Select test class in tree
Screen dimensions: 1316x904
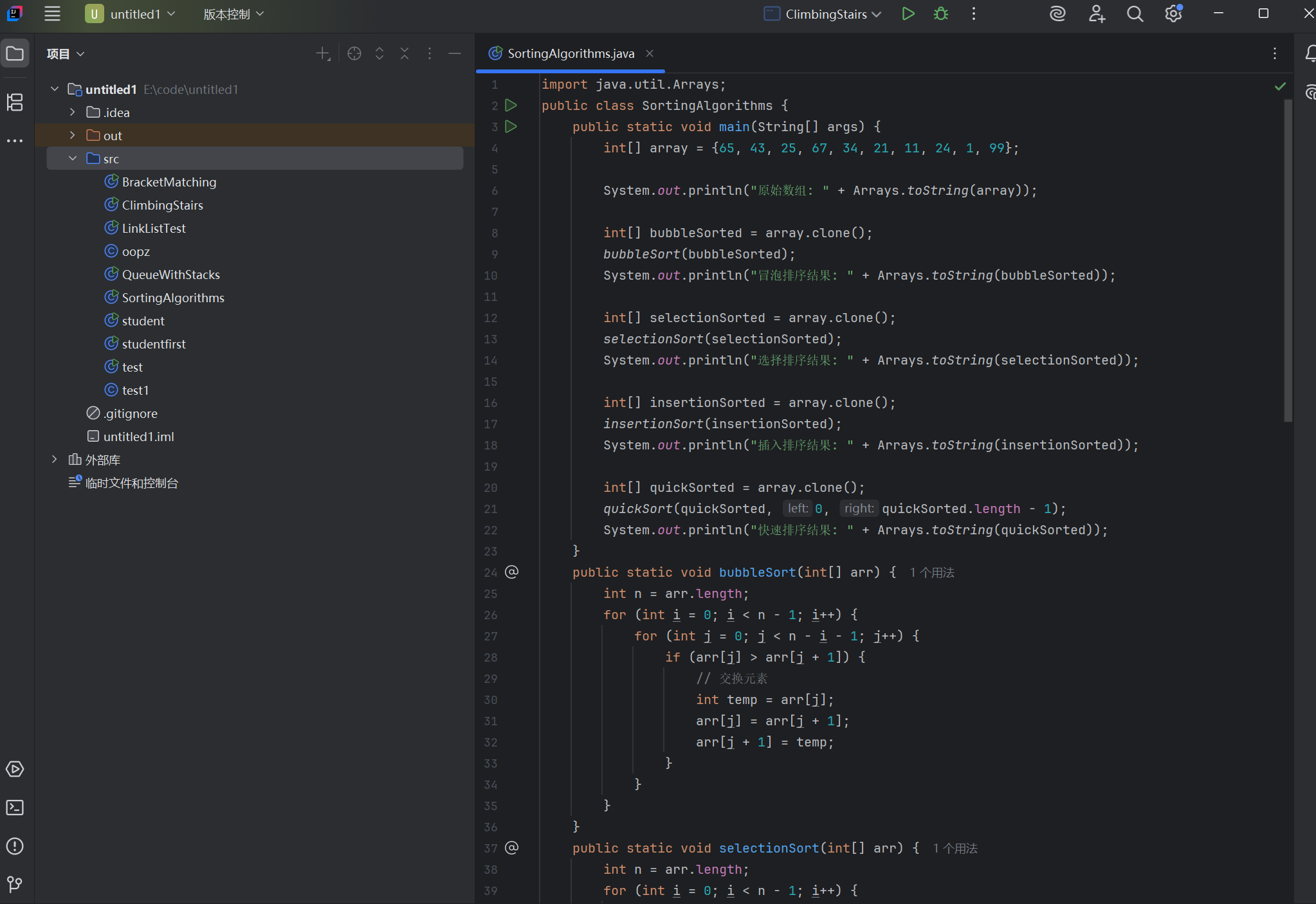pyautogui.click(x=133, y=367)
